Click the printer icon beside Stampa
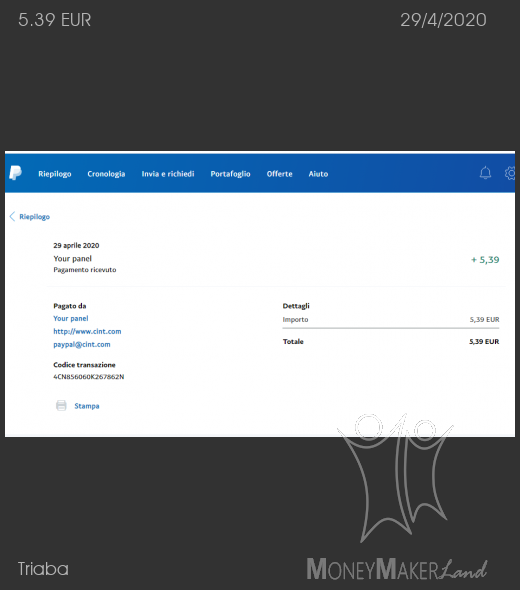This screenshot has height=590, width=520. point(61,406)
